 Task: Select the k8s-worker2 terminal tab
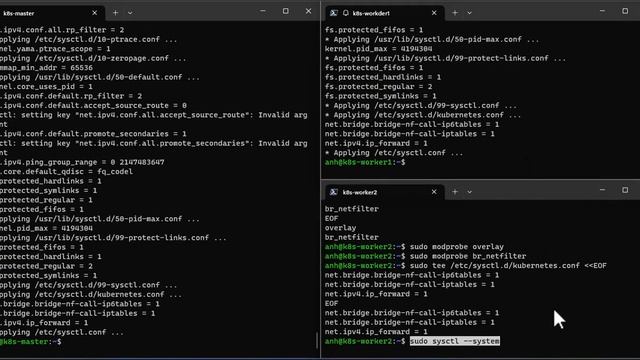pyautogui.click(x=384, y=192)
